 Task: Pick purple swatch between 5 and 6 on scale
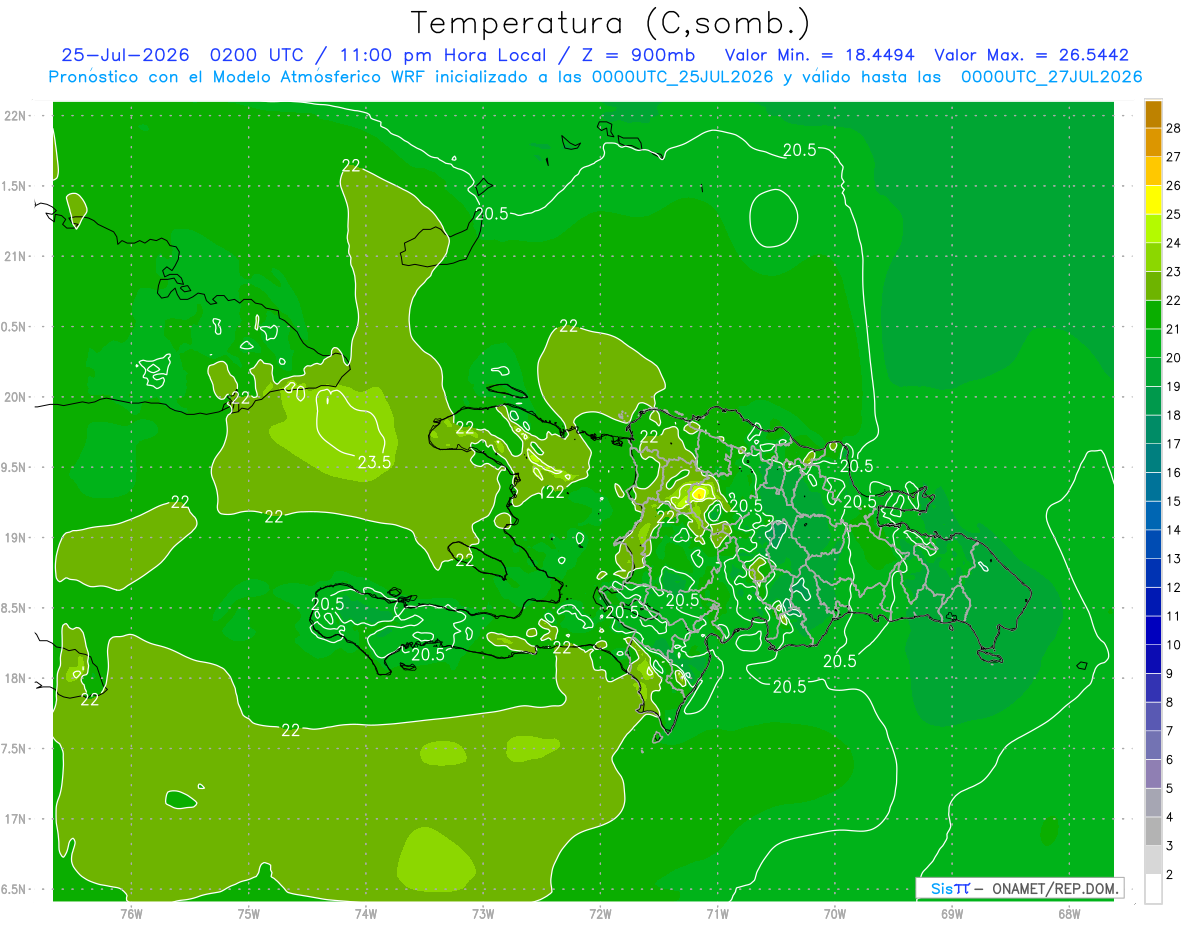click(1154, 774)
